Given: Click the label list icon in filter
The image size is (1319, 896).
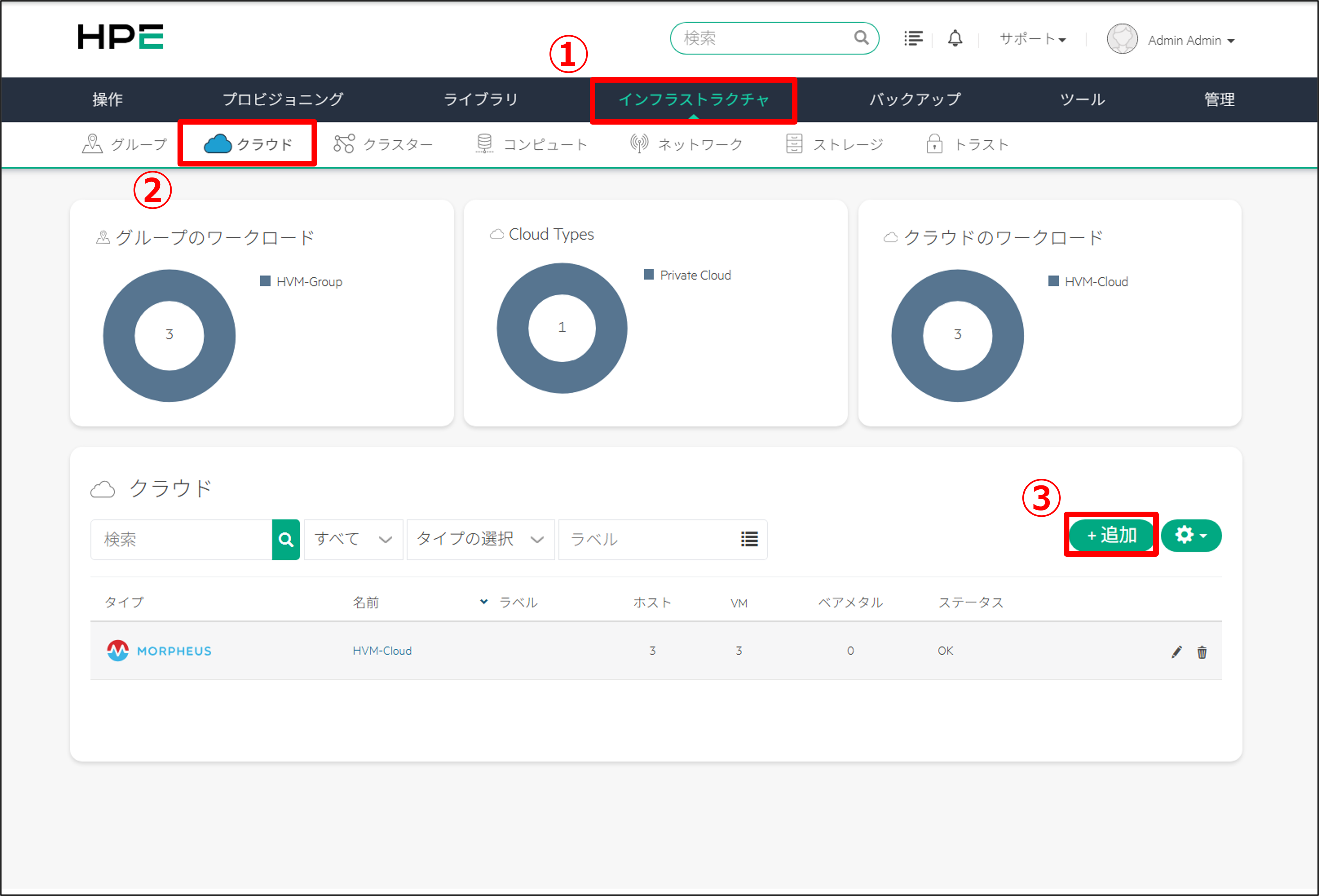Looking at the screenshot, I should pyautogui.click(x=749, y=539).
